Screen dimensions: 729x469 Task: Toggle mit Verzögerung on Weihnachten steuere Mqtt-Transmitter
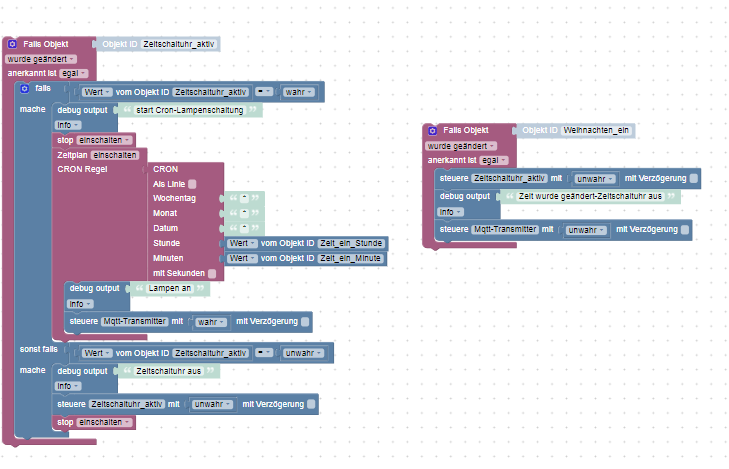tap(685, 230)
